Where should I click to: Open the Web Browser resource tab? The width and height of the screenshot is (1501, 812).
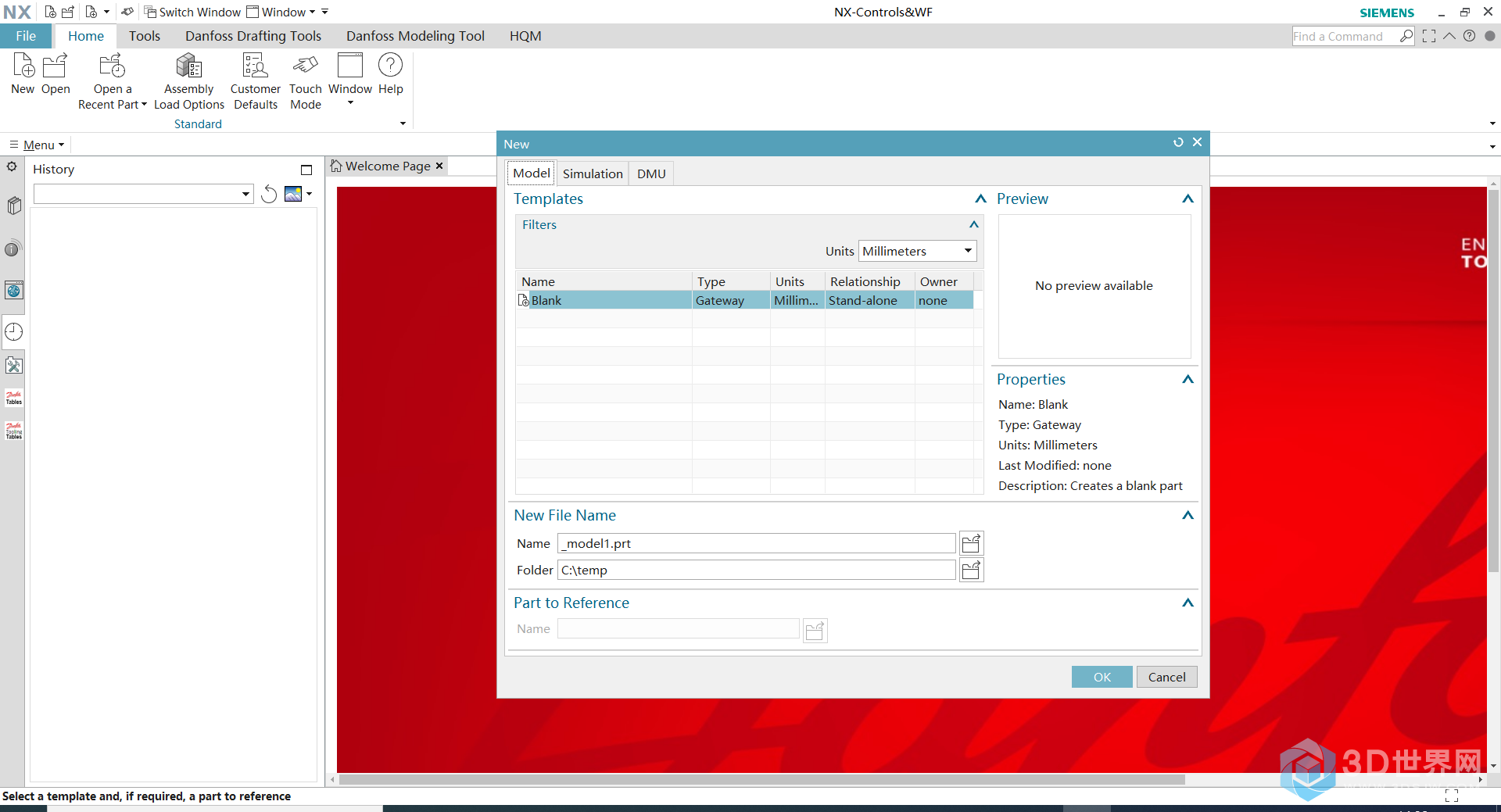13,291
